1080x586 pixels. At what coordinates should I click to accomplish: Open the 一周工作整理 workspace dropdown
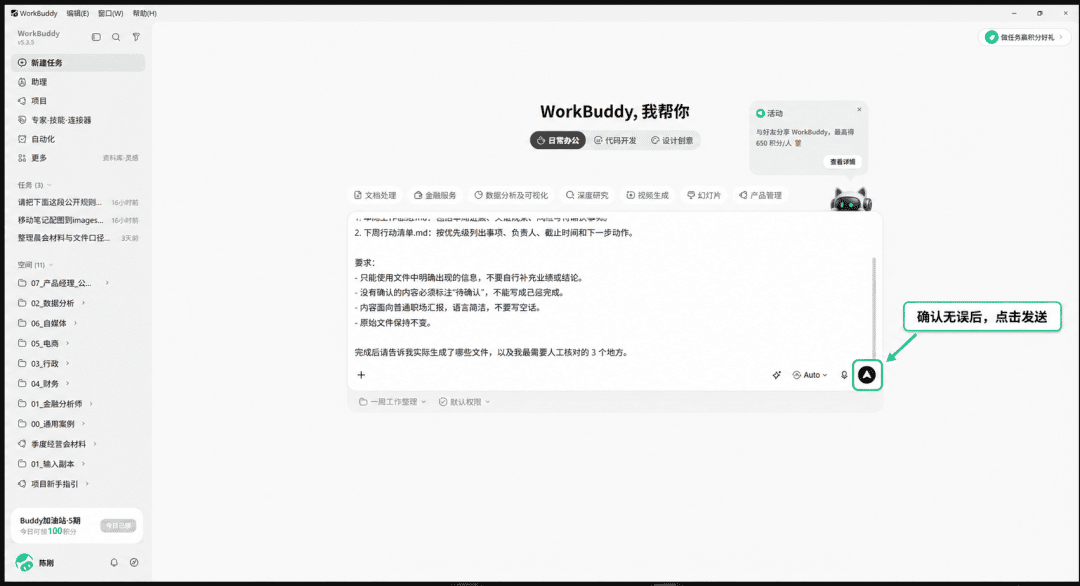[x=393, y=402]
